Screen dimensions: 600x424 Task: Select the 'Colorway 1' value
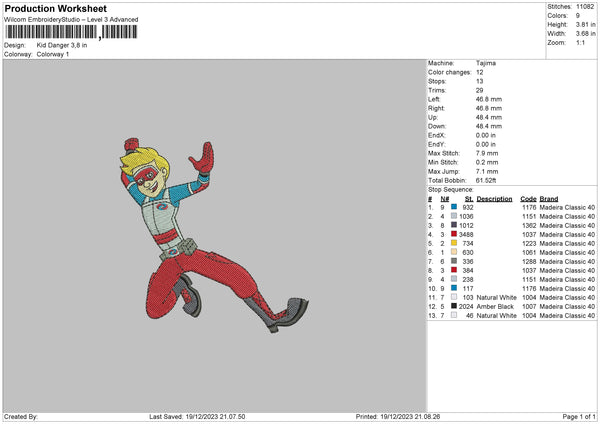tap(53, 54)
